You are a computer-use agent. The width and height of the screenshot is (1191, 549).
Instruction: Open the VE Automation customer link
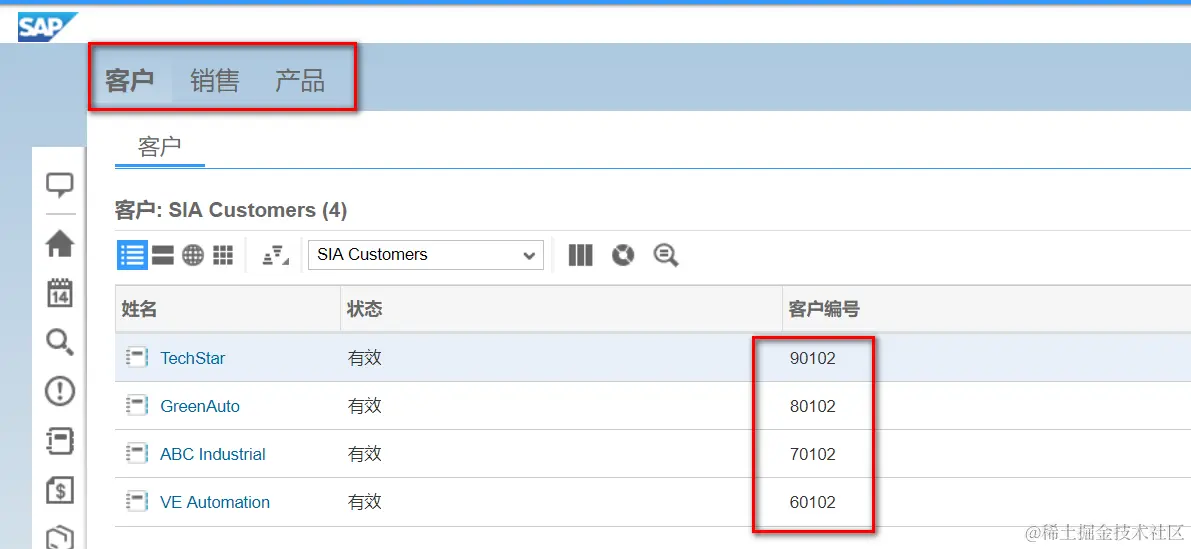(x=215, y=502)
